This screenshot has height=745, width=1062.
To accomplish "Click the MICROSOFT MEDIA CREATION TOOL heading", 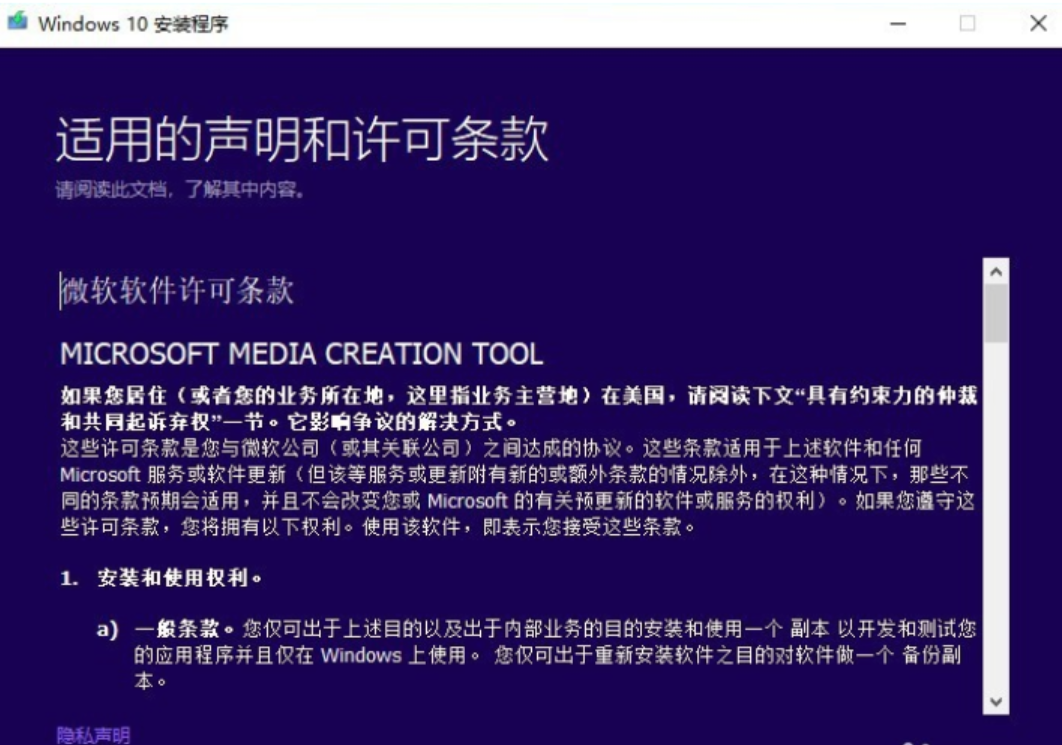I will [x=301, y=354].
